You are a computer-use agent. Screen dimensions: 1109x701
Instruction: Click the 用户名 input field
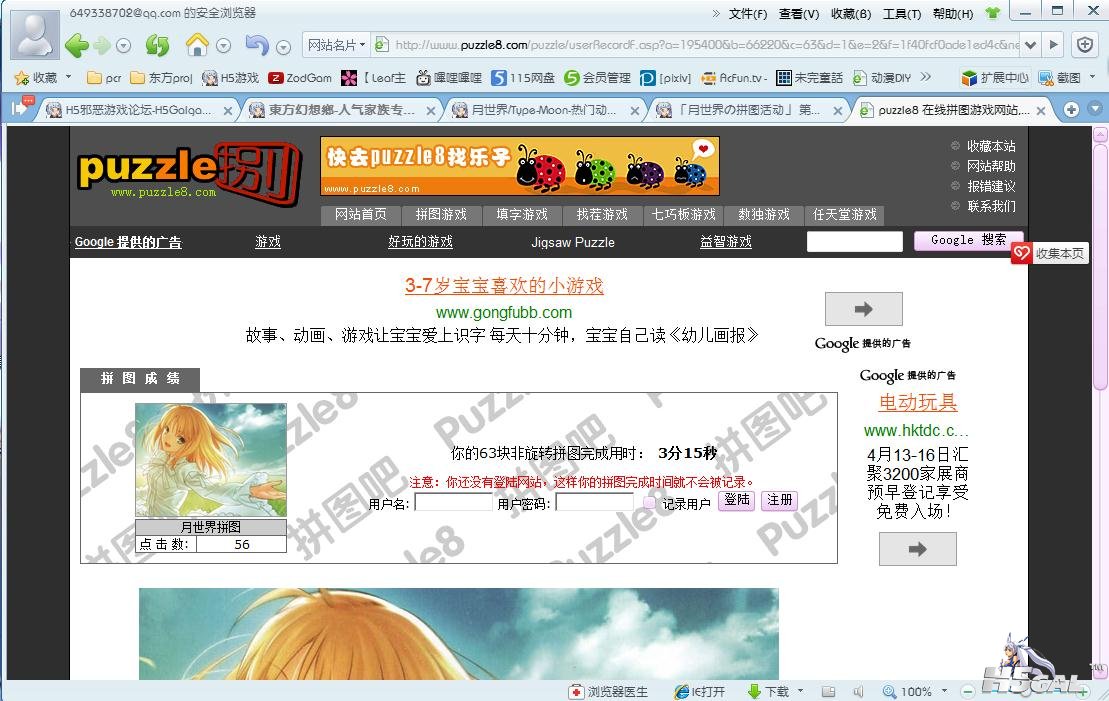tap(453, 503)
